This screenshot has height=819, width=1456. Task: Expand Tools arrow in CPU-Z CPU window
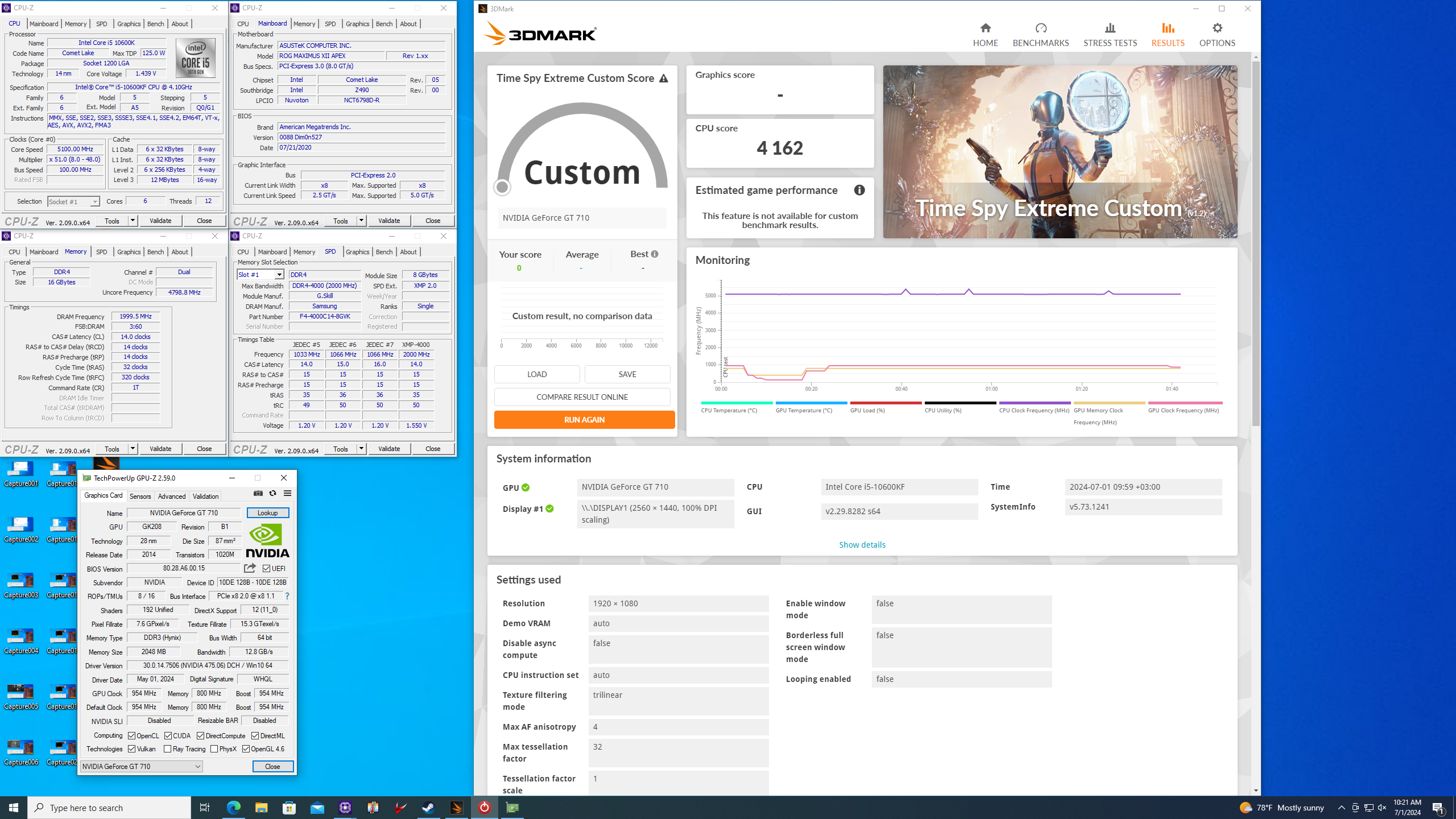click(133, 221)
